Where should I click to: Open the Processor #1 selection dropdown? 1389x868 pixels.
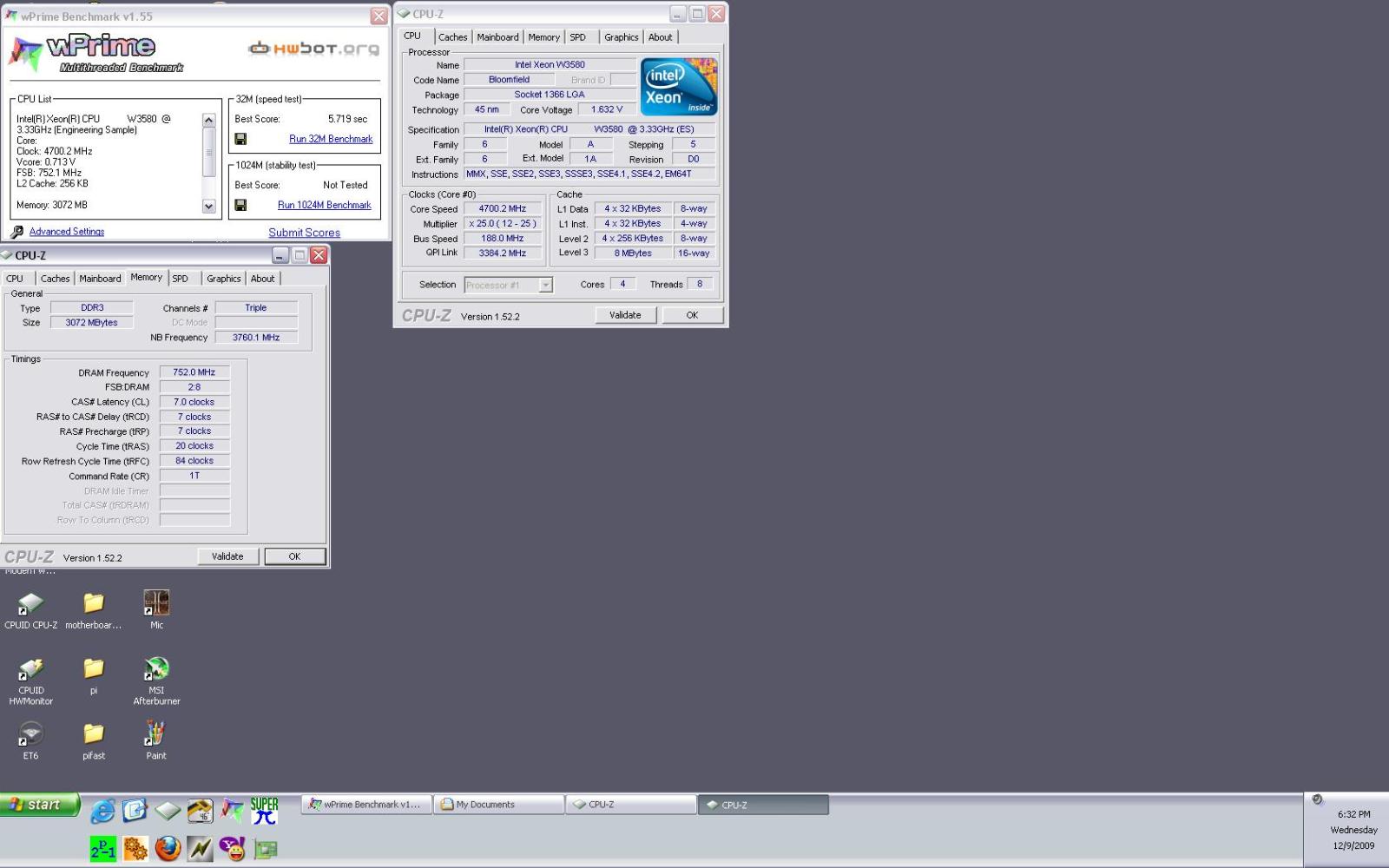pyautogui.click(x=509, y=285)
